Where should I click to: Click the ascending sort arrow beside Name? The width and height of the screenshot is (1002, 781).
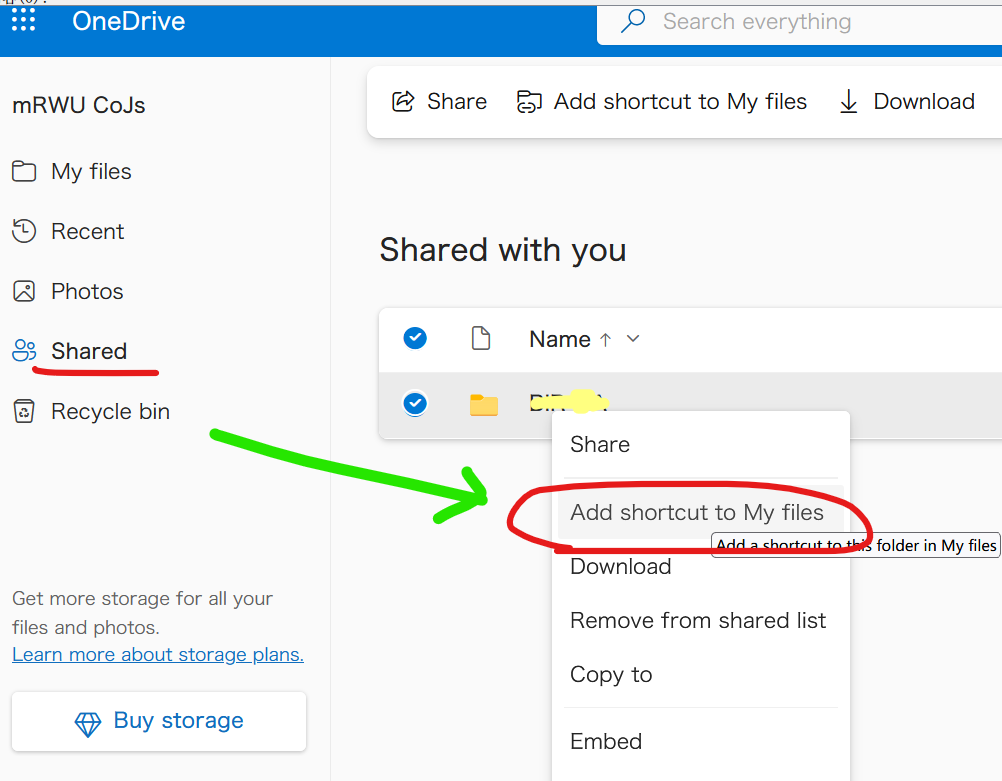(x=605, y=340)
